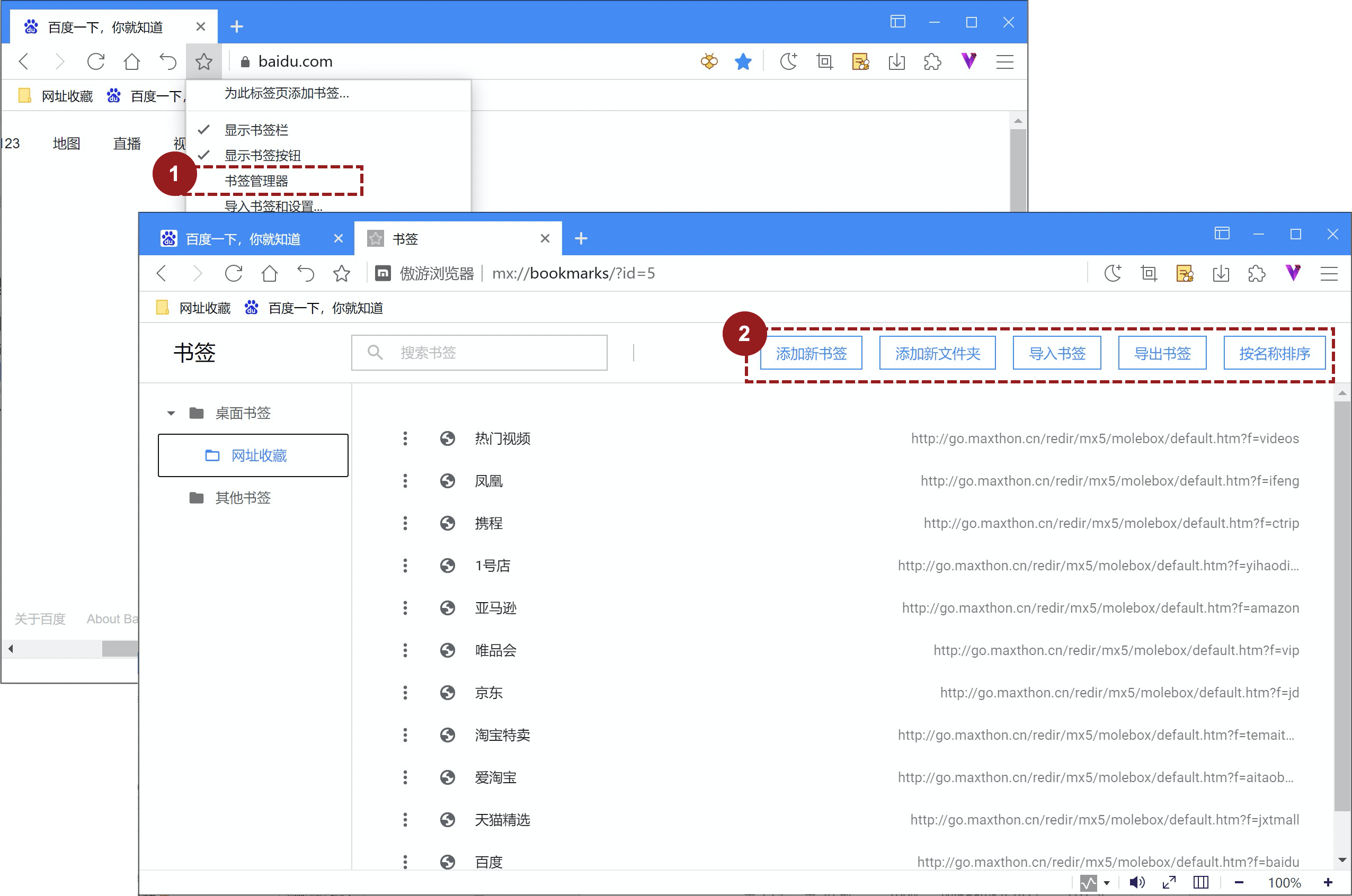Open the Maxnote bee icon in back window
The width and height of the screenshot is (1352, 896).
point(709,61)
